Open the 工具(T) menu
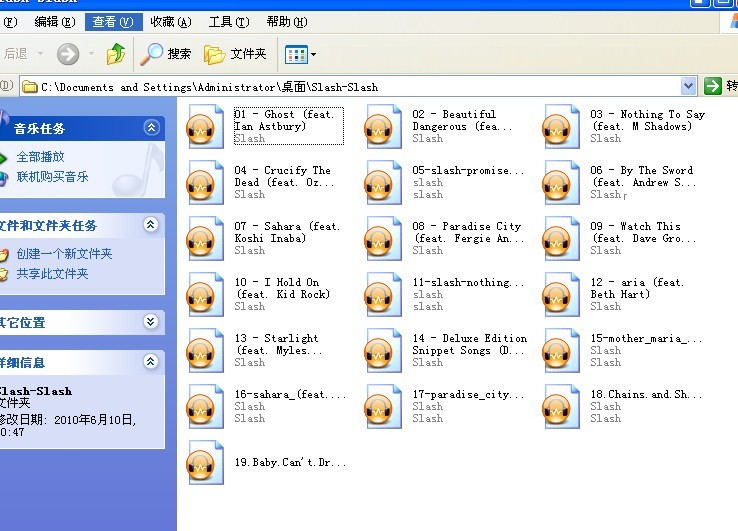The height and width of the screenshot is (531, 738). pyautogui.click(x=229, y=22)
